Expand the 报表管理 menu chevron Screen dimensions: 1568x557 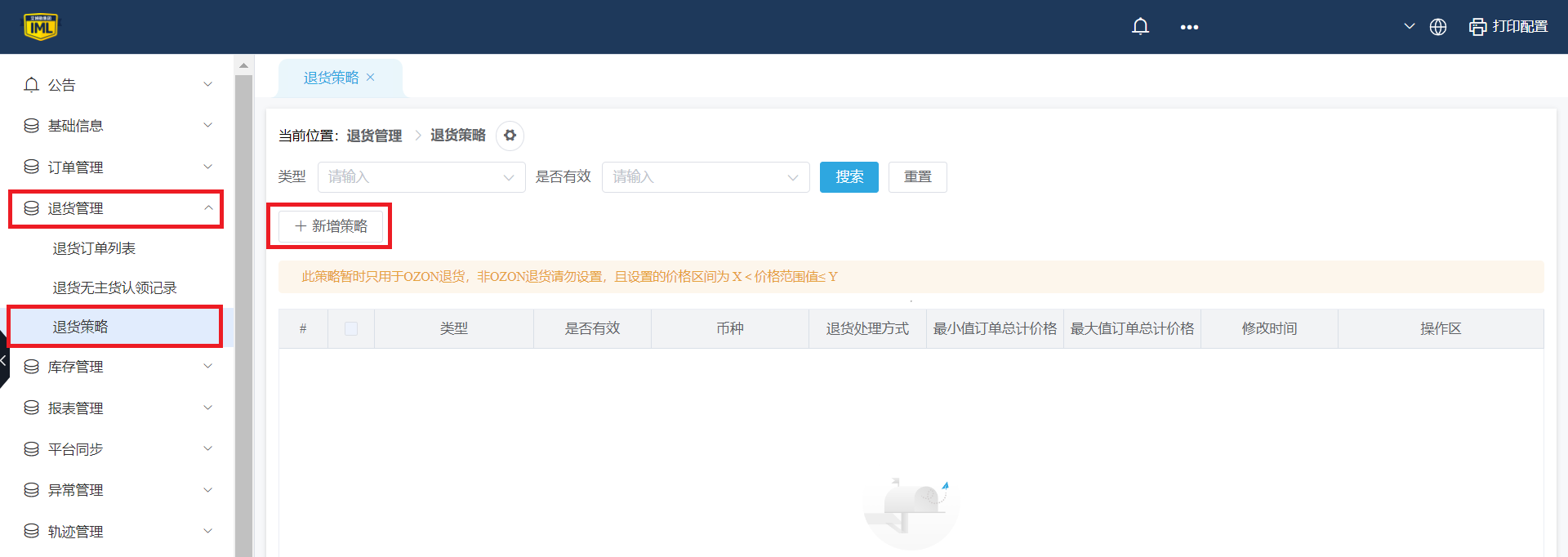point(208,408)
